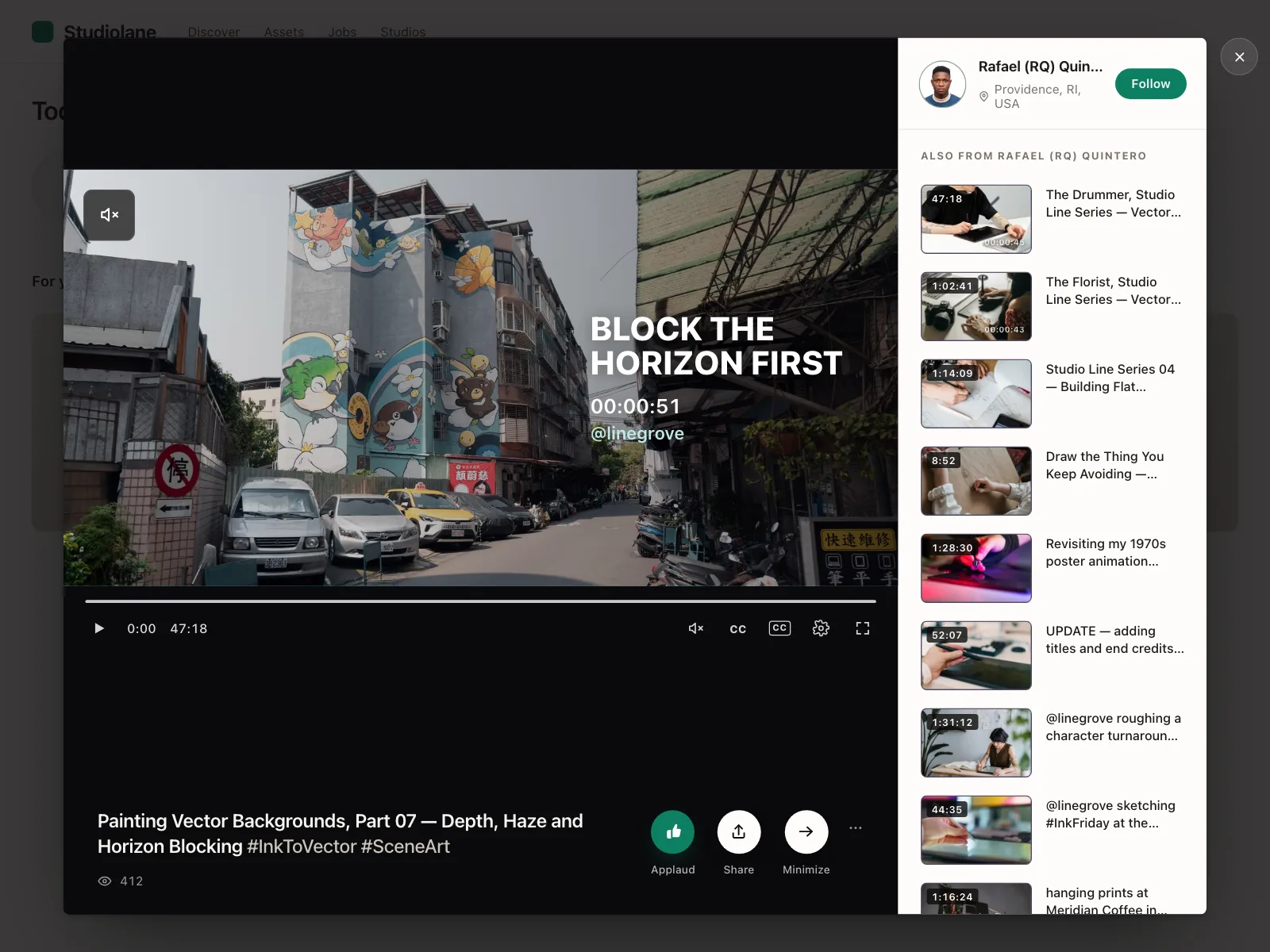Select title "Studio Line Series 04 — Building Flat..."
Screen dimensions: 1270x952
point(1110,378)
